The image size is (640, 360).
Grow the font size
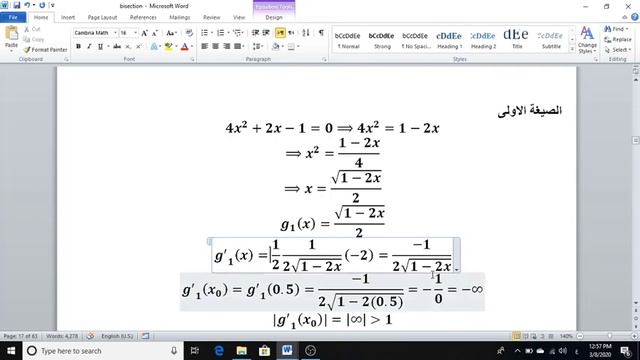[x=144, y=33]
